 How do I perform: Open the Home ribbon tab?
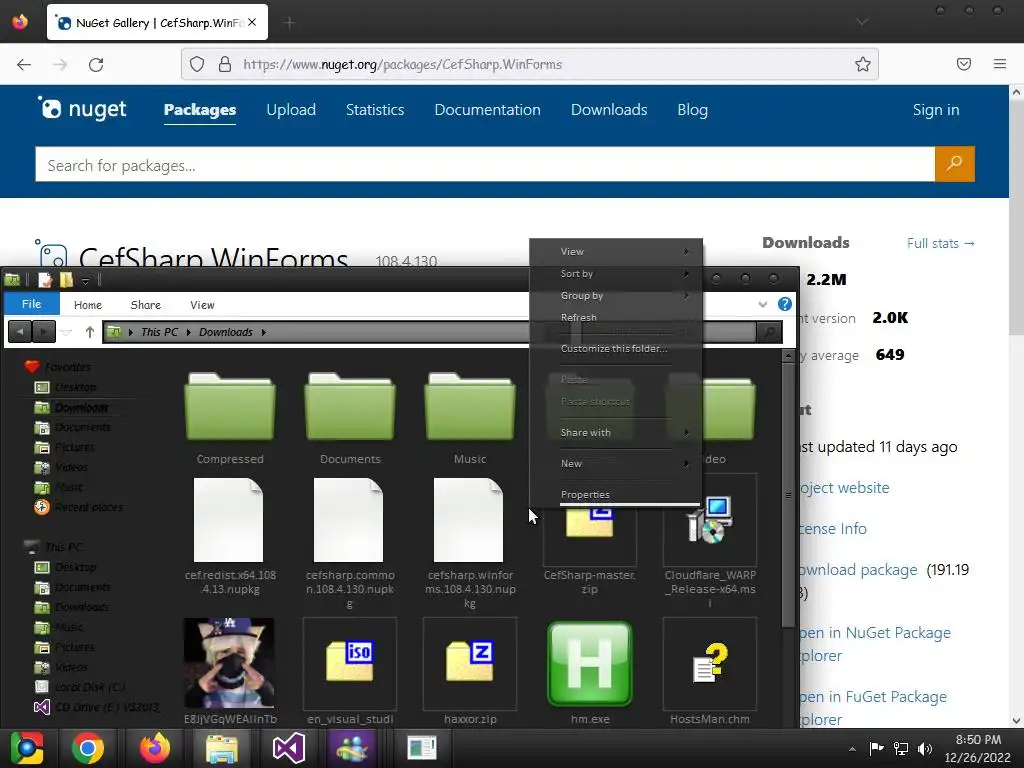point(88,305)
